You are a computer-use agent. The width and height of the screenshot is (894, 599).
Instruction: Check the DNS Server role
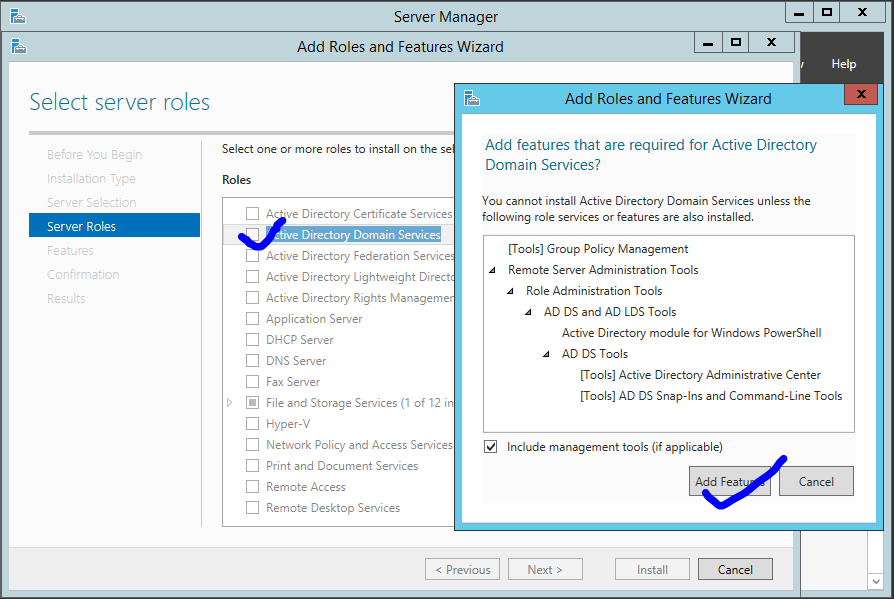point(252,361)
